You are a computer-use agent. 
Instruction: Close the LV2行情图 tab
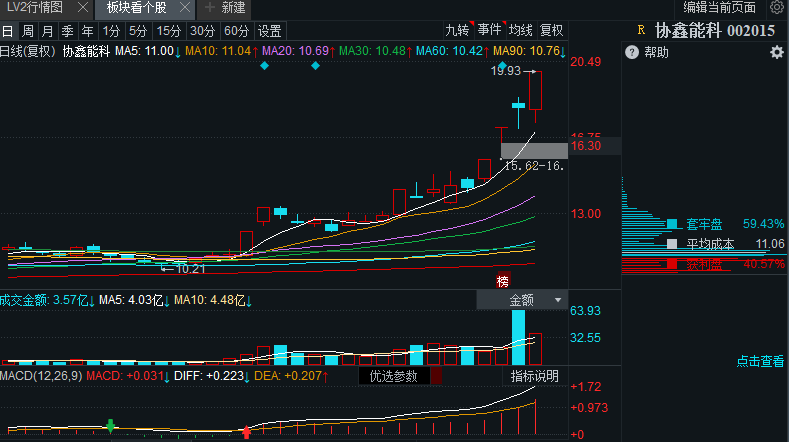coord(83,8)
